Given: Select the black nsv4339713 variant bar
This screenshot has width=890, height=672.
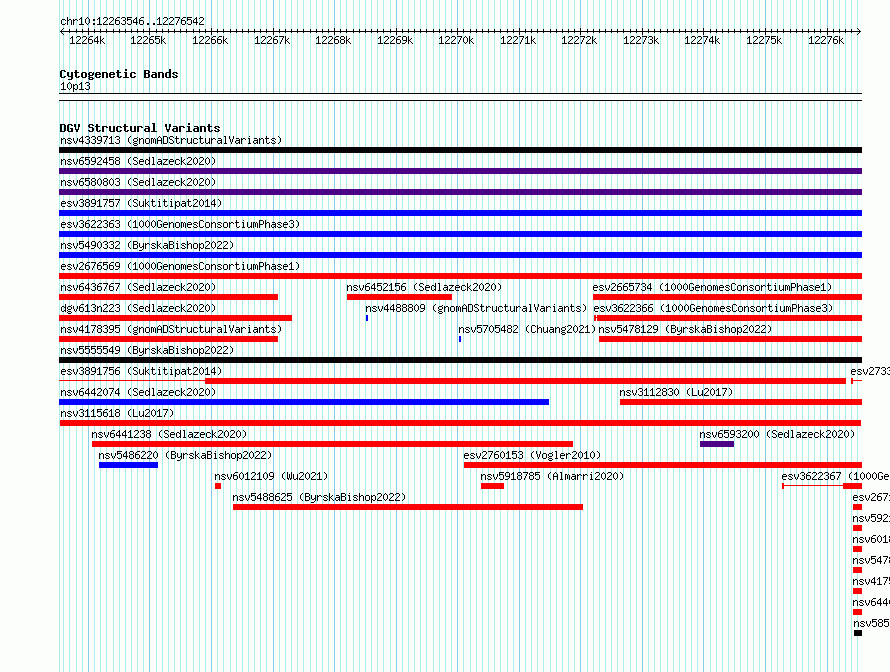Looking at the screenshot, I should 460,150.
